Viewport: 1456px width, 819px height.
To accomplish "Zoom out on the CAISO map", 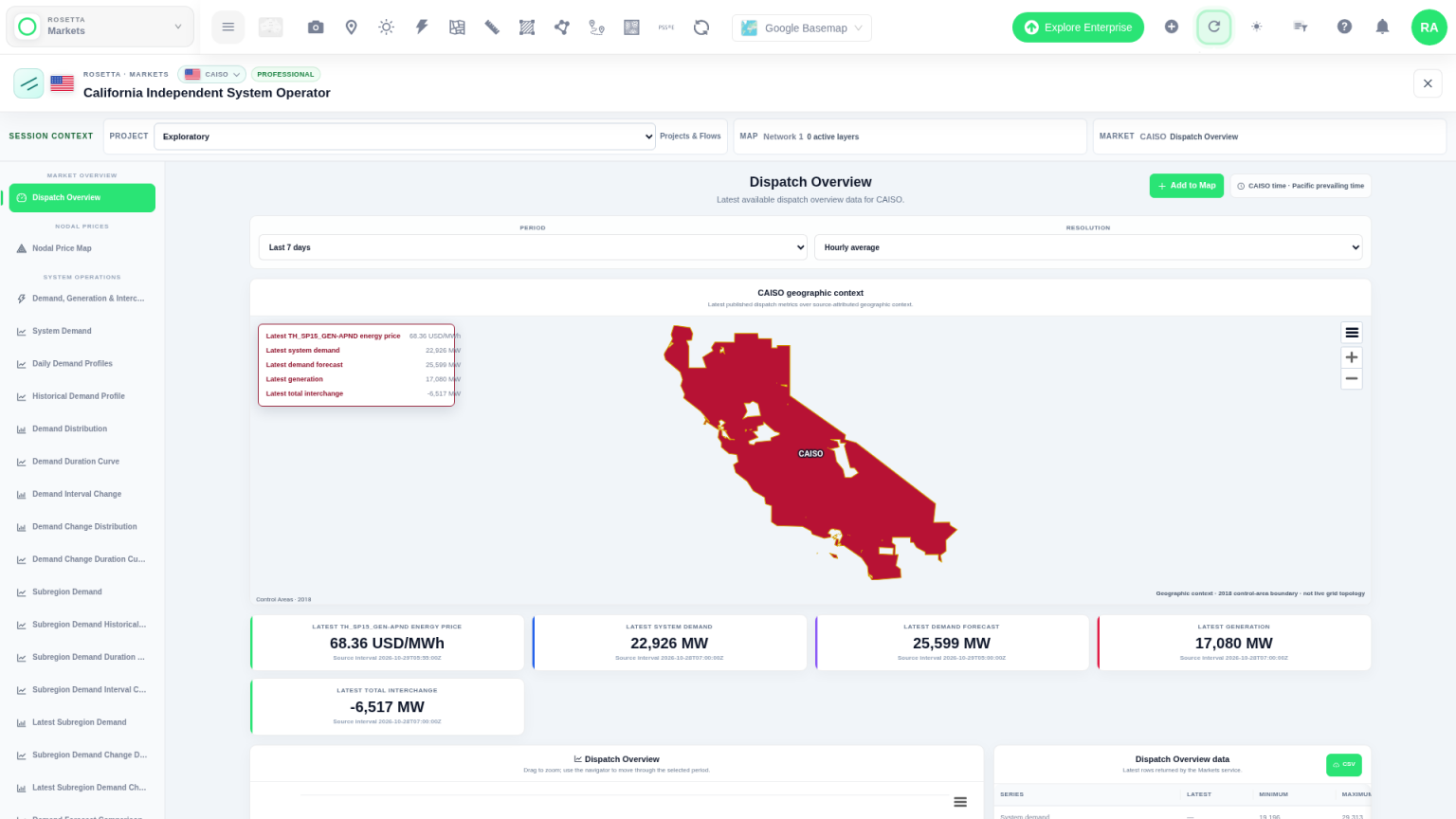I will 1352,379.
